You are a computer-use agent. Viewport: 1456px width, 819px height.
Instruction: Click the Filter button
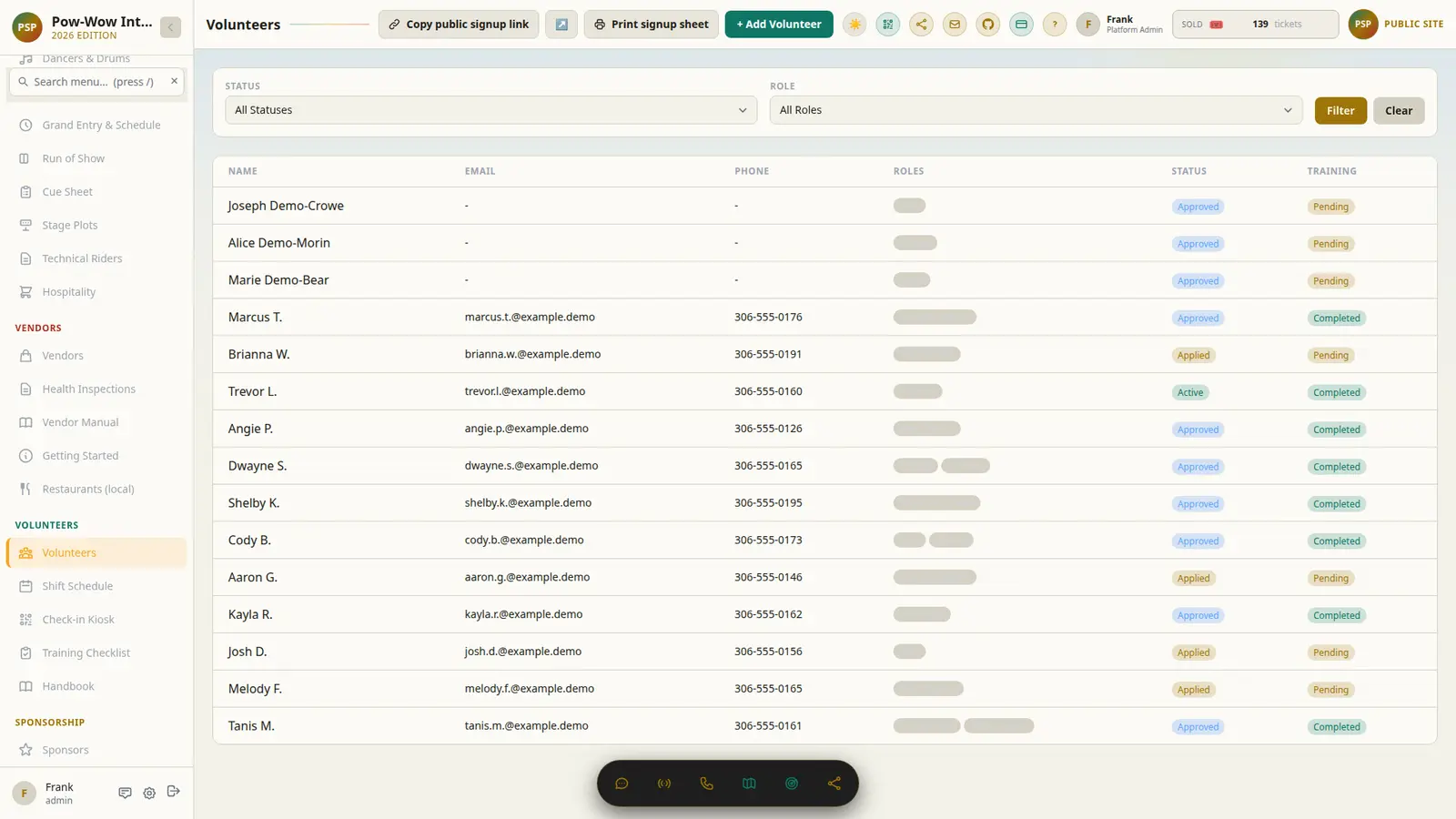pyautogui.click(x=1340, y=111)
